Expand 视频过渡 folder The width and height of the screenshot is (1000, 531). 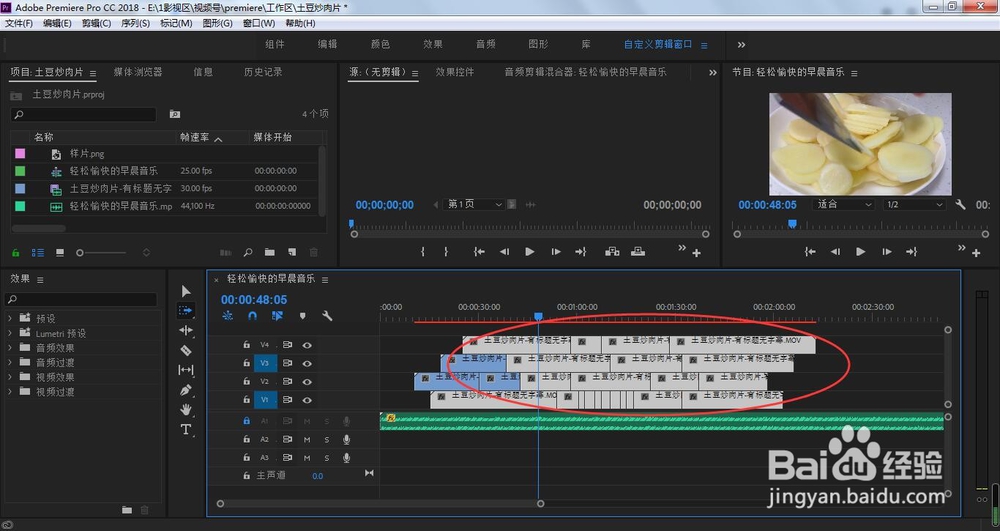[10, 391]
